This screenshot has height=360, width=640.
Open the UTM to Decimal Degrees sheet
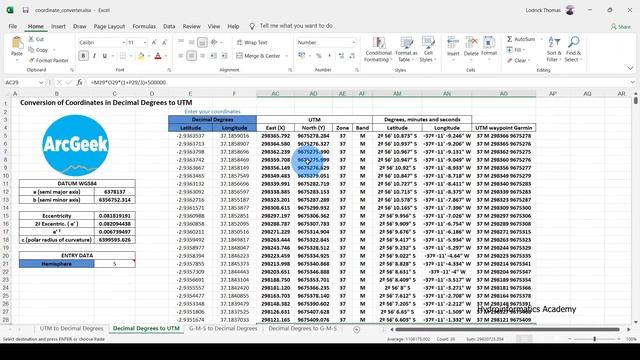pos(71,329)
